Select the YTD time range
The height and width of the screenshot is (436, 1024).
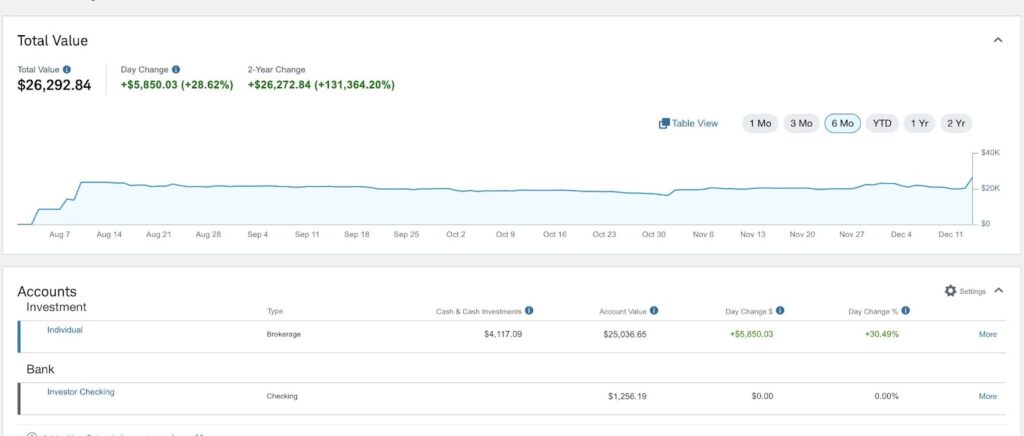(882, 124)
